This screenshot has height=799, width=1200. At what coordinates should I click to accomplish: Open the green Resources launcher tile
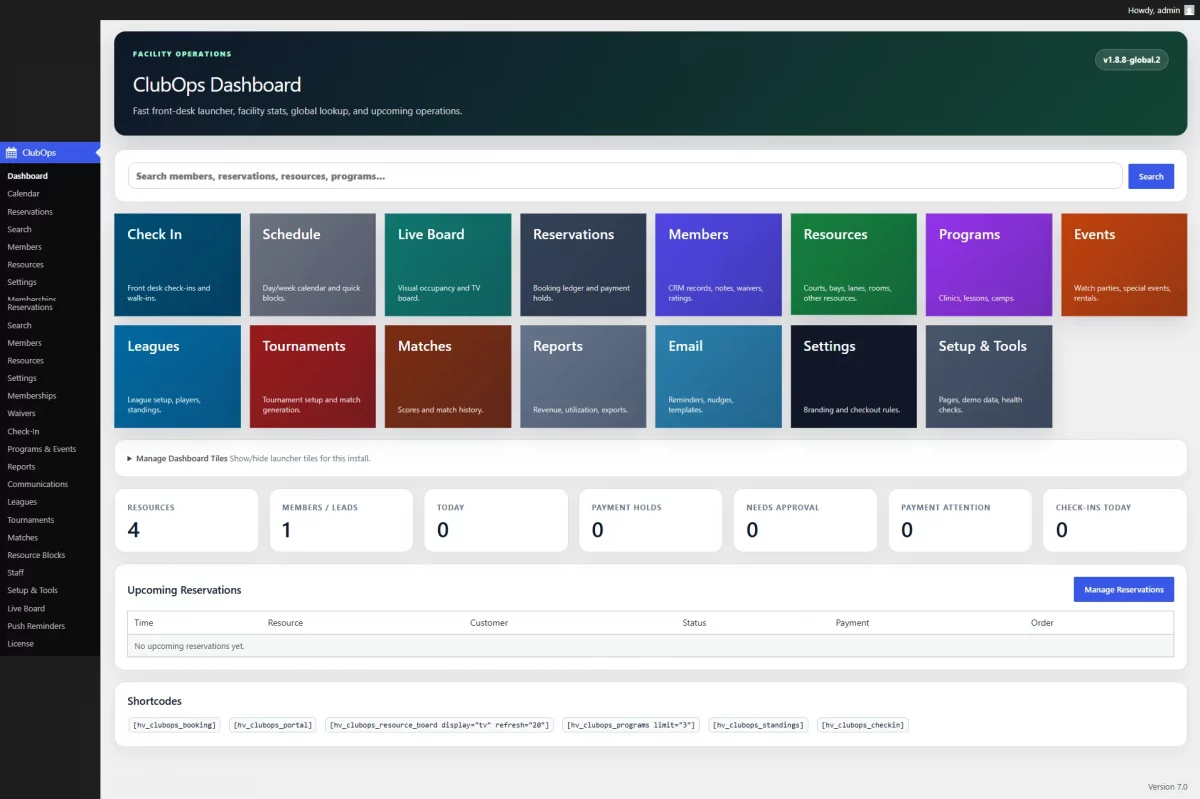pyautogui.click(x=854, y=265)
